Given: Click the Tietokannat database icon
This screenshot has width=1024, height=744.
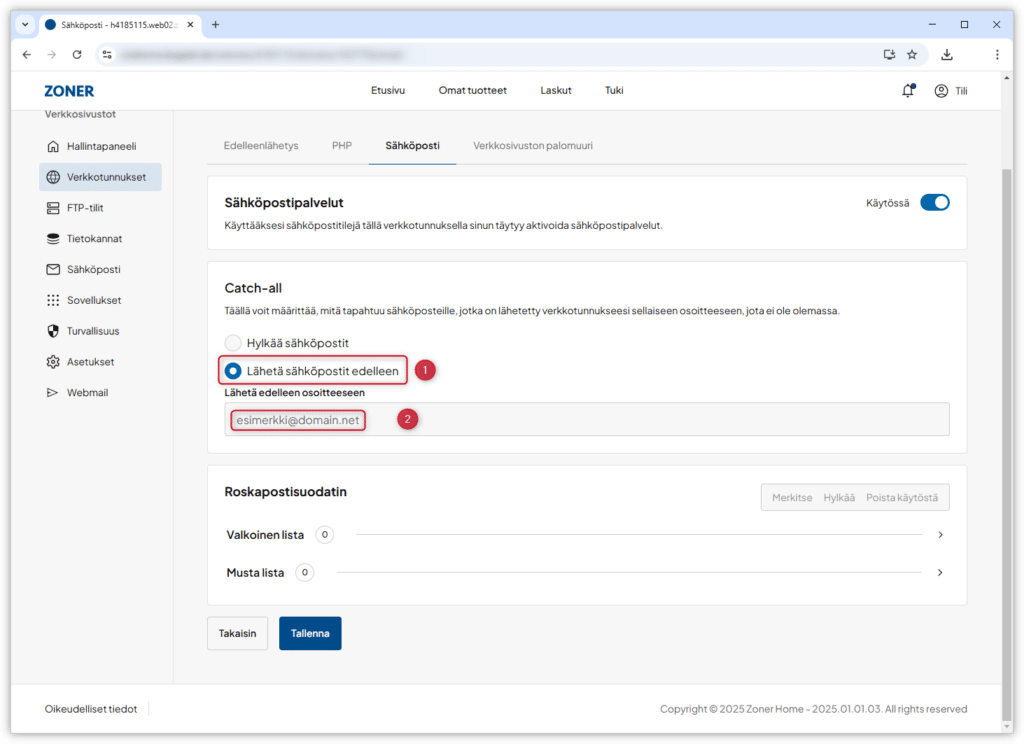Looking at the screenshot, I should pyautogui.click(x=54, y=239).
